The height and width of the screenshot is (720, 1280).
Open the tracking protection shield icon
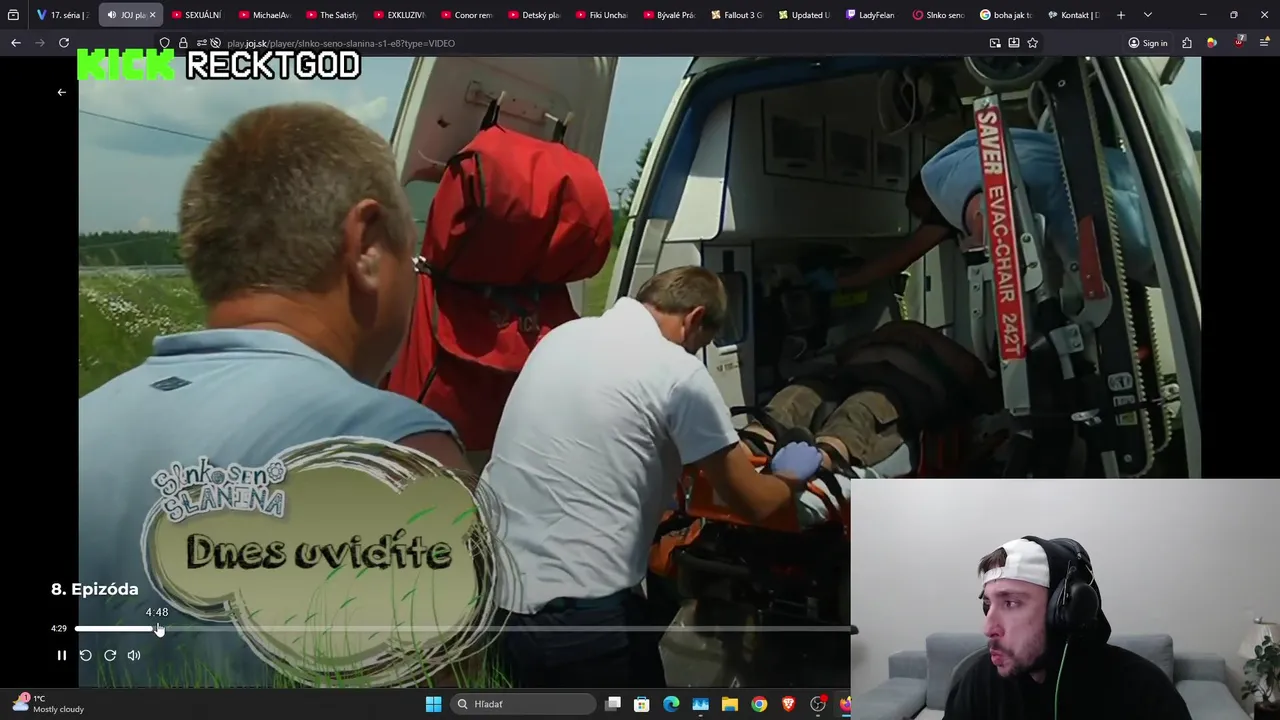click(165, 43)
